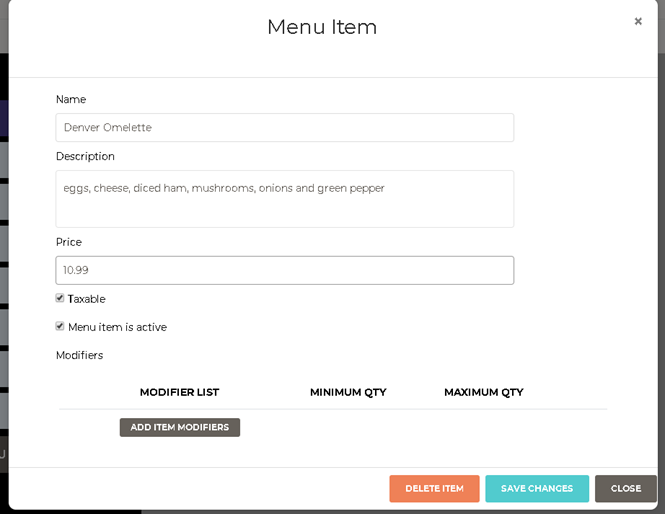
Task: Focus the Price field showing 10.99
Action: 284,270
